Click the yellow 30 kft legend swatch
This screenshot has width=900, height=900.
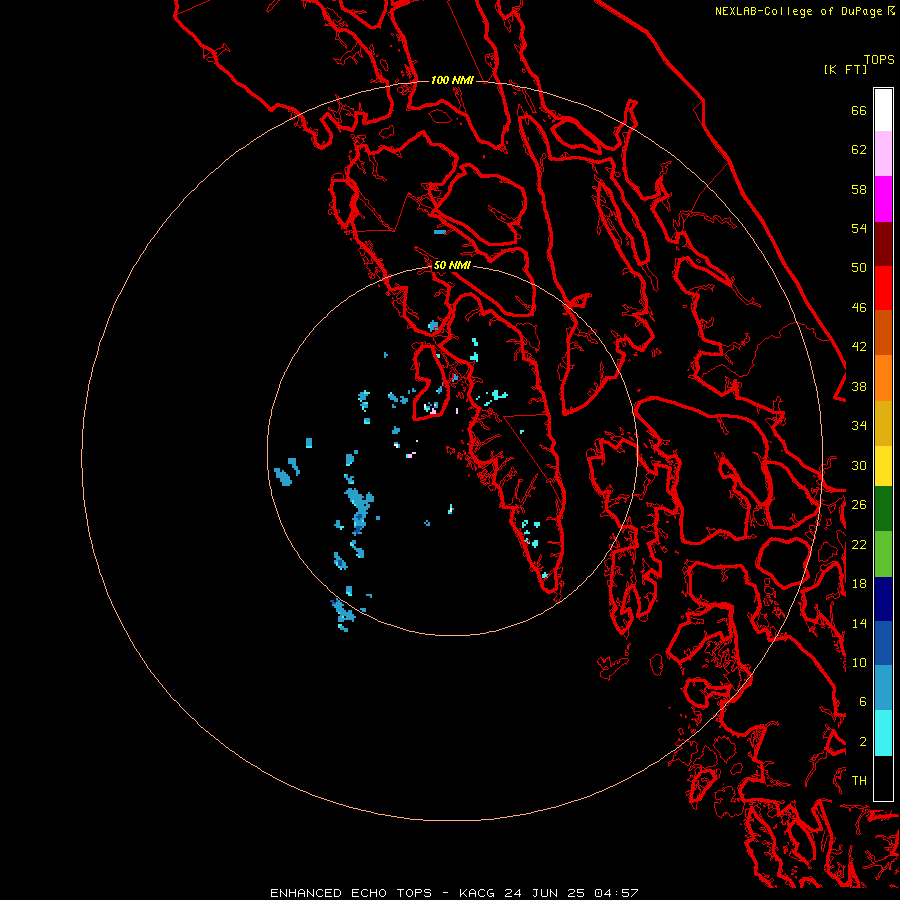[883, 466]
